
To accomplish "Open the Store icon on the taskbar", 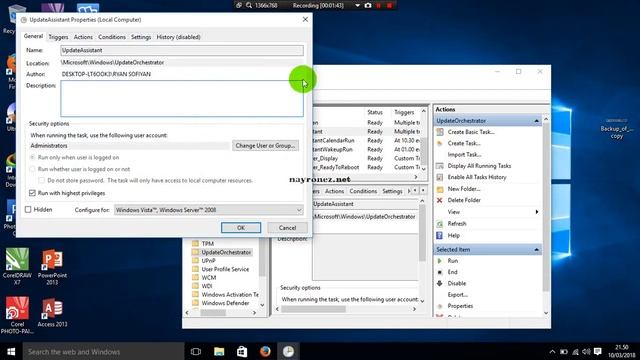I will pos(242,351).
